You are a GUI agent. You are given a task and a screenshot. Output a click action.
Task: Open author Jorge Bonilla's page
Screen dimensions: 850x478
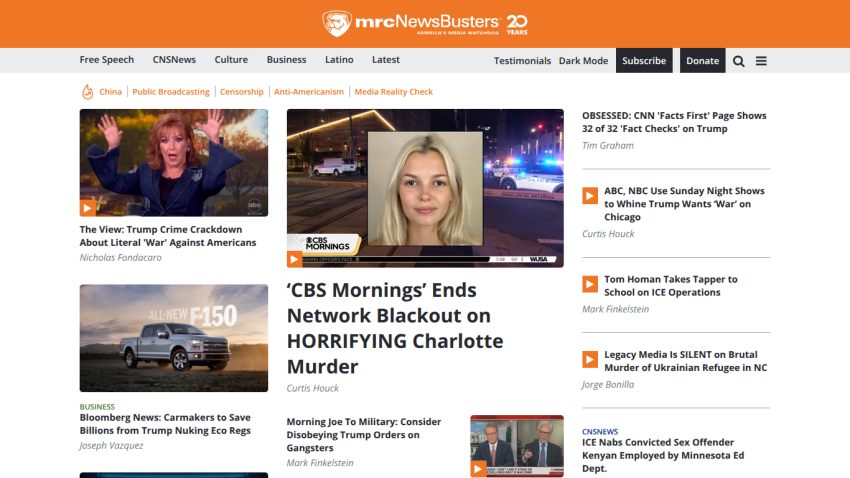click(608, 384)
